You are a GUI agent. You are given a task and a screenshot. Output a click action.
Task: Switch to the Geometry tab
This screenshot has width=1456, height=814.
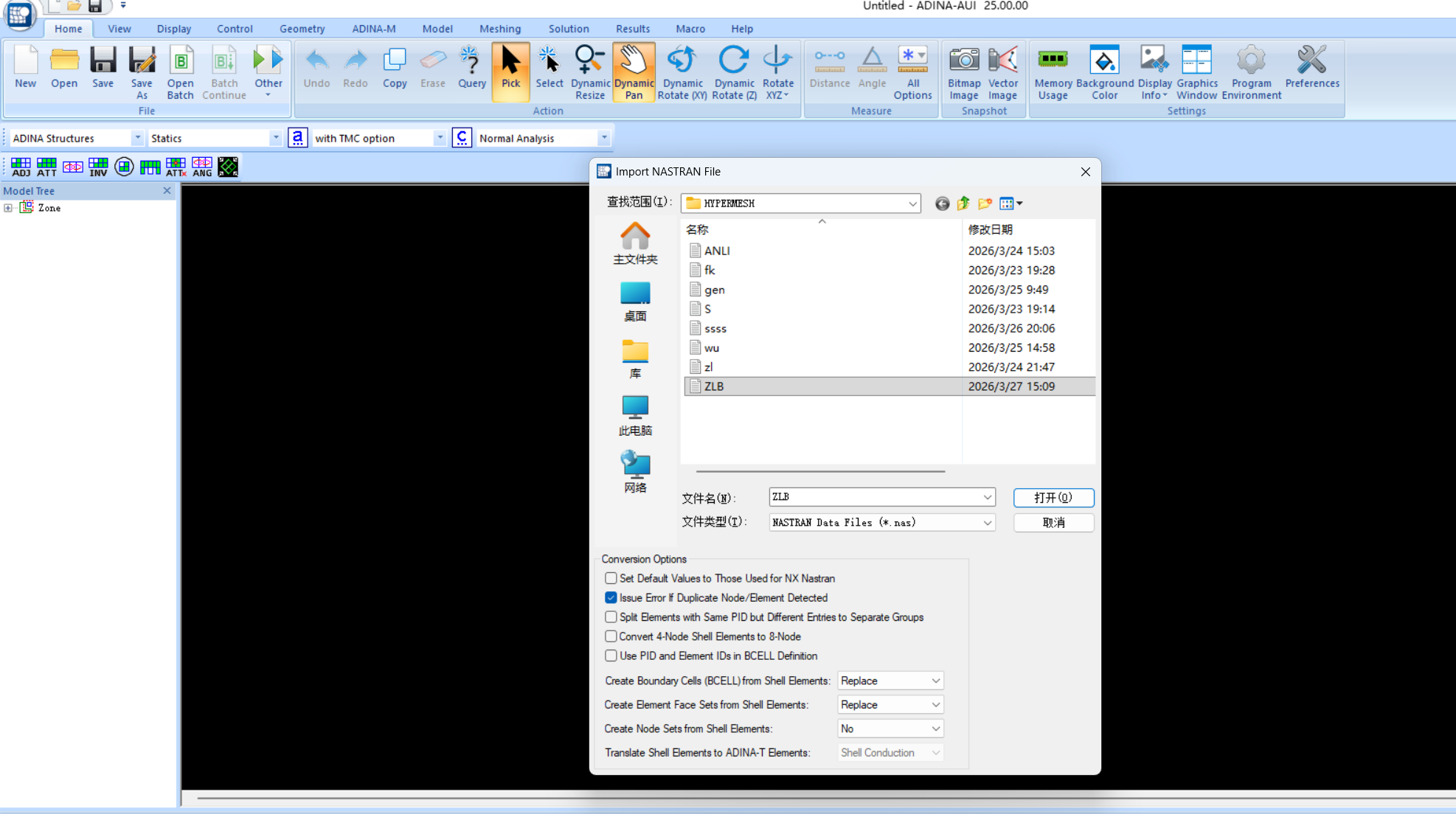coord(302,29)
